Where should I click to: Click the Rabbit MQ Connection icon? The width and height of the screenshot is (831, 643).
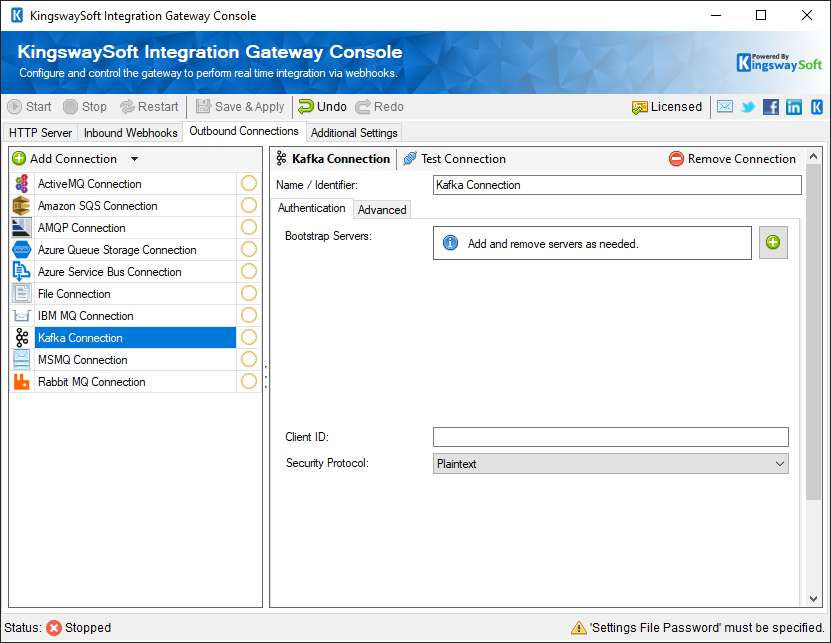click(x=22, y=382)
